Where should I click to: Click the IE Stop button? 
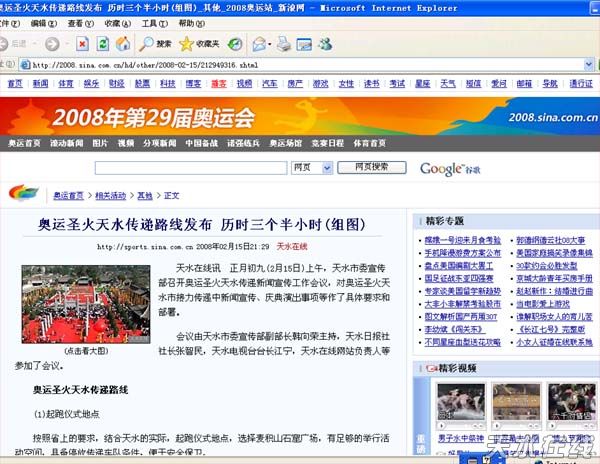coord(81,44)
